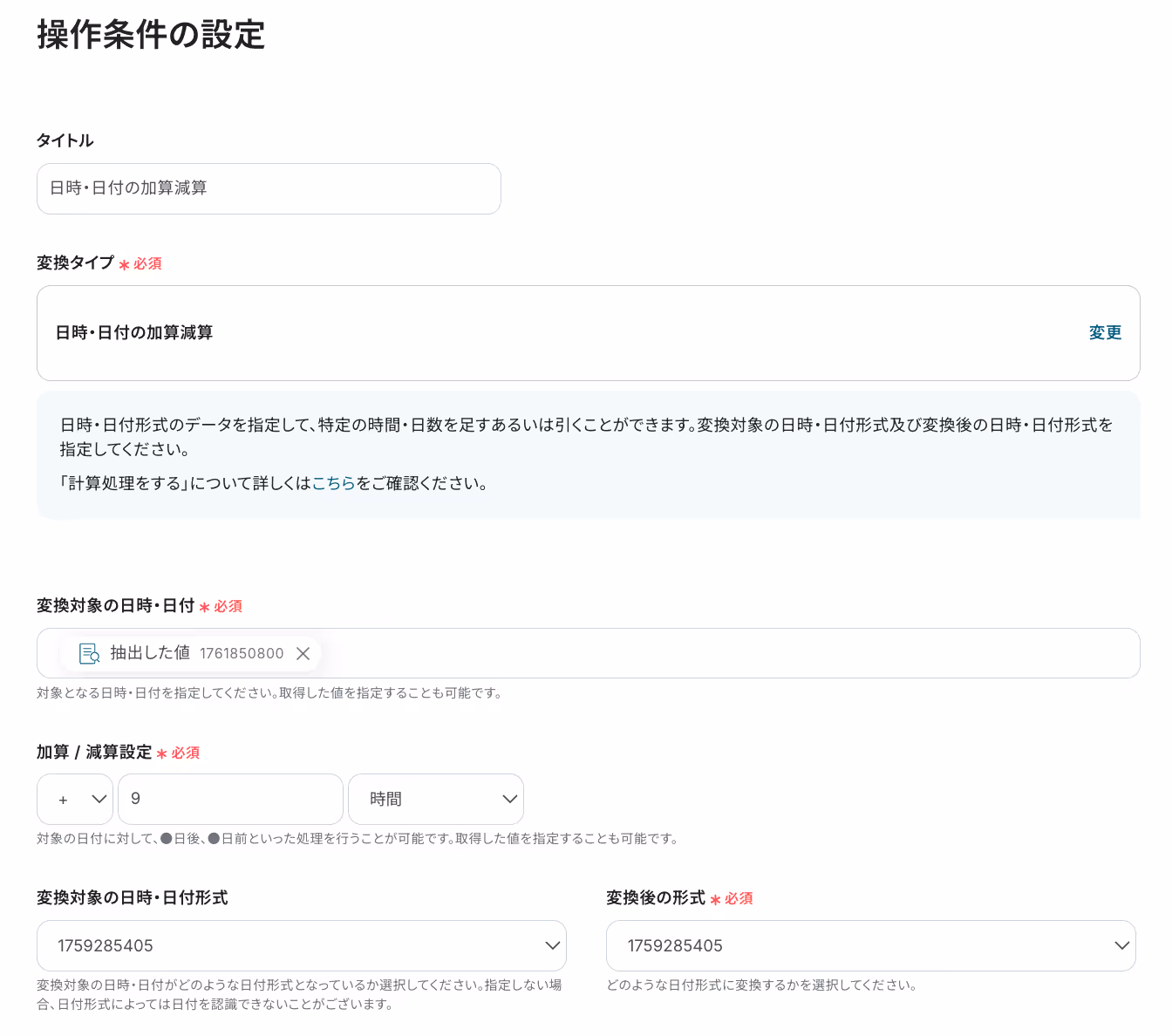Remove the 抽出した値 chip with X icon

pyautogui.click(x=303, y=653)
